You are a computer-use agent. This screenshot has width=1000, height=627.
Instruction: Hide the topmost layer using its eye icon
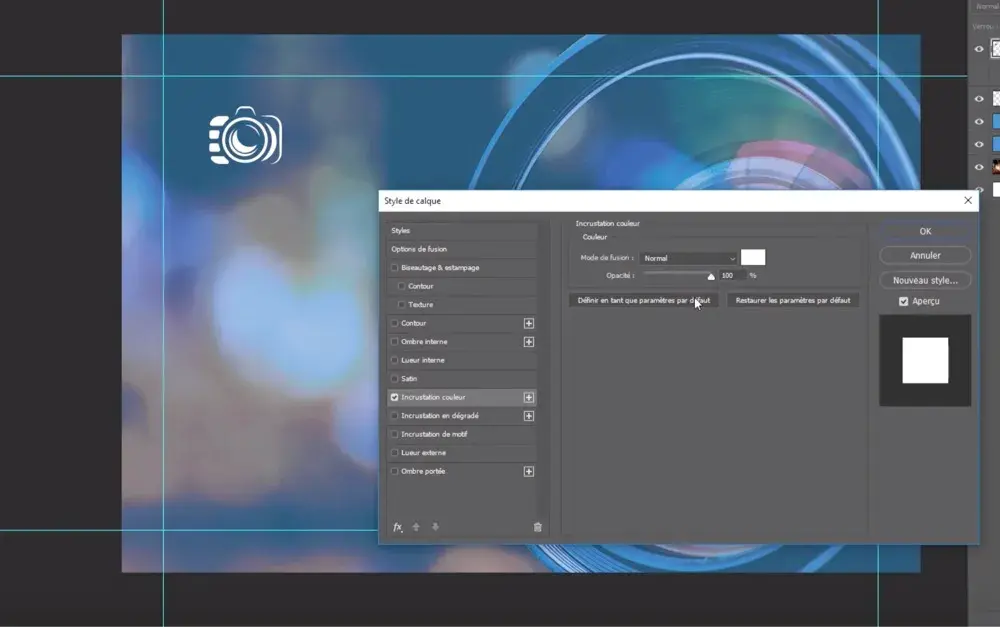(x=979, y=49)
